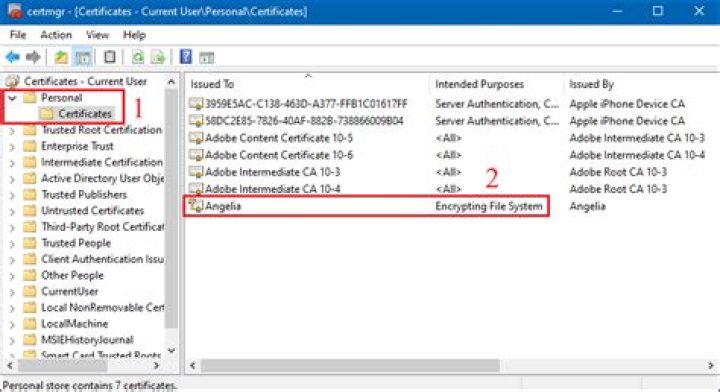The image size is (720, 392).
Task: Click the LocalMachine folder icon
Action: tap(30, 324)
